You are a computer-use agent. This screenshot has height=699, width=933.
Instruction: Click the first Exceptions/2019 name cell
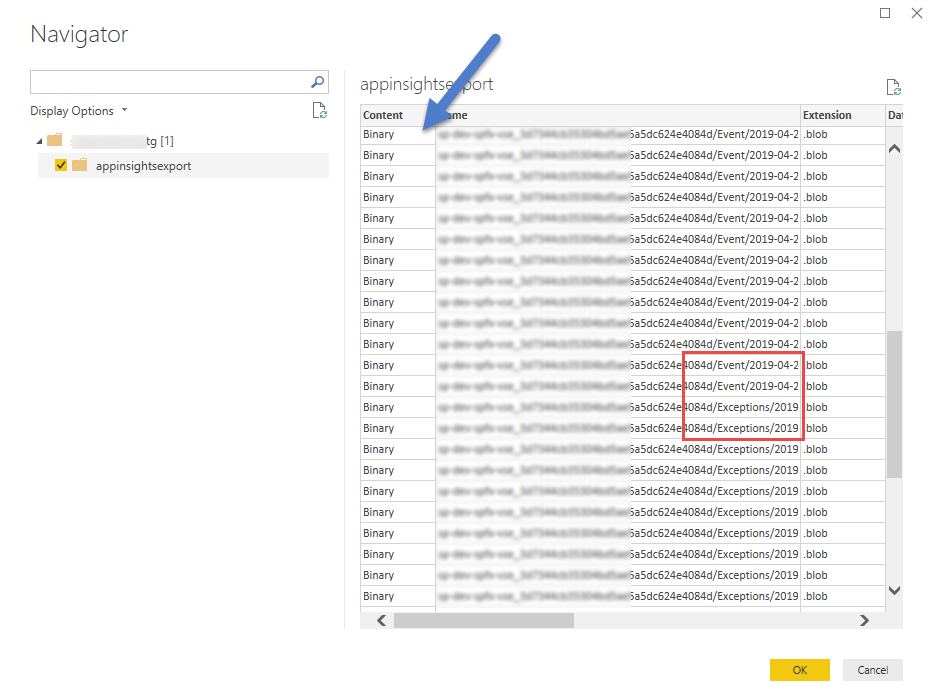pyautogui.click(x=618, y=408)
